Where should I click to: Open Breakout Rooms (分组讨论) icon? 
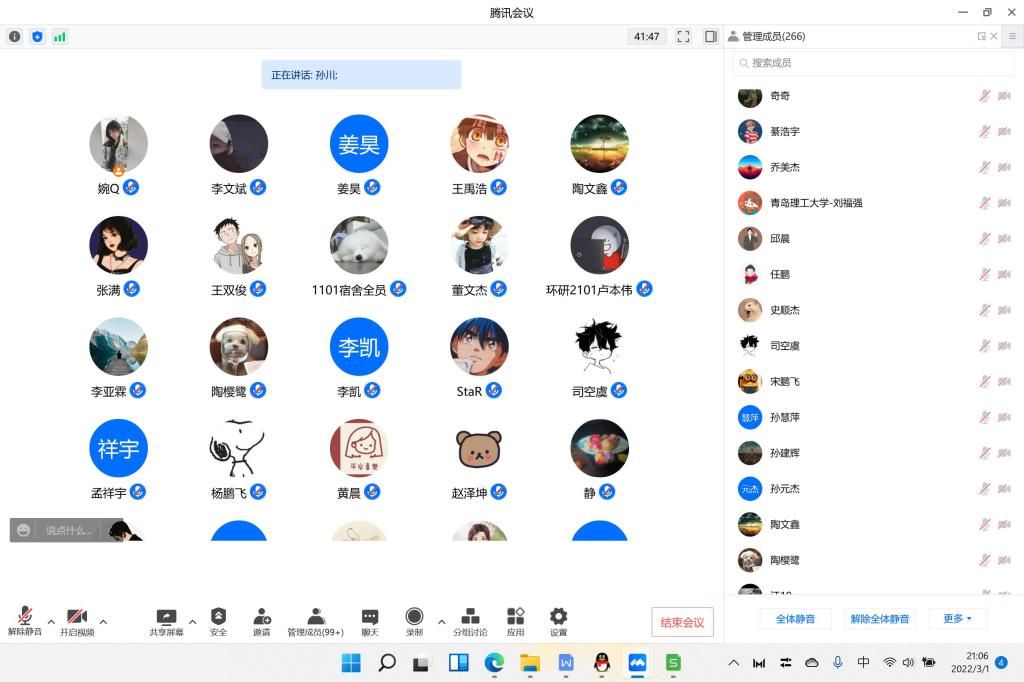(470, 617)
